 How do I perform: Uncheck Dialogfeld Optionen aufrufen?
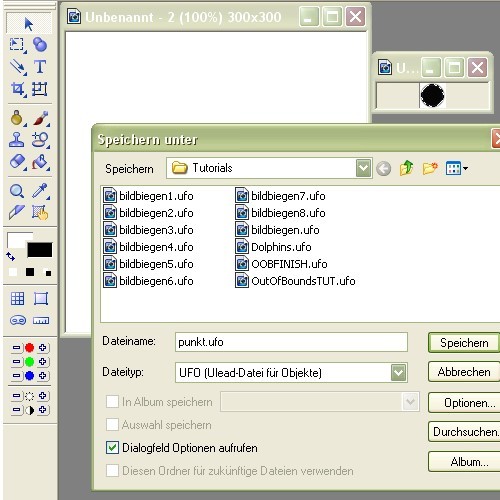(x=112, y=448)
